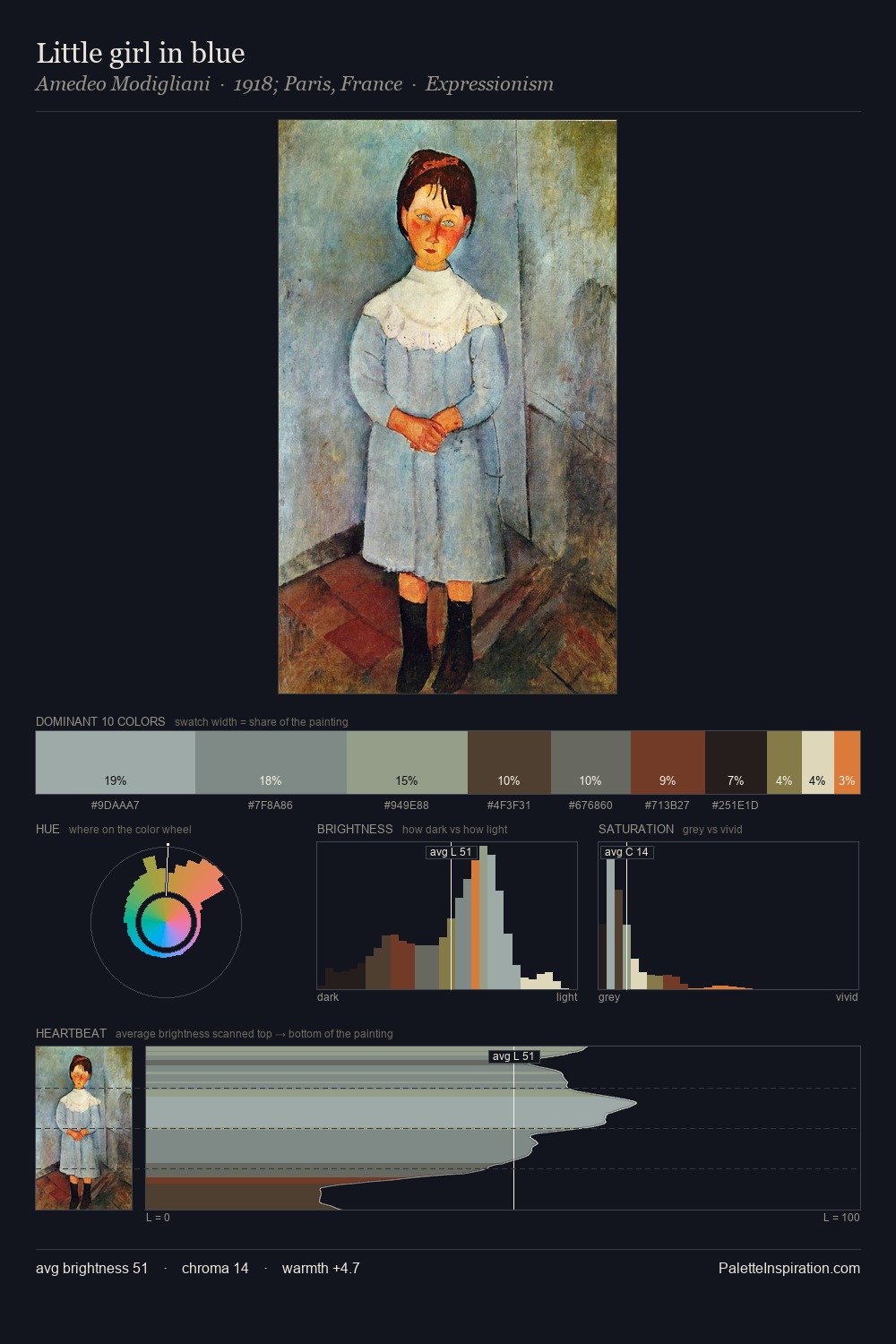896x1344 pixels.
Task: Click the 'warmth +4.7' footer stat
Action: pyautogui.click(x=321, y=1268)
